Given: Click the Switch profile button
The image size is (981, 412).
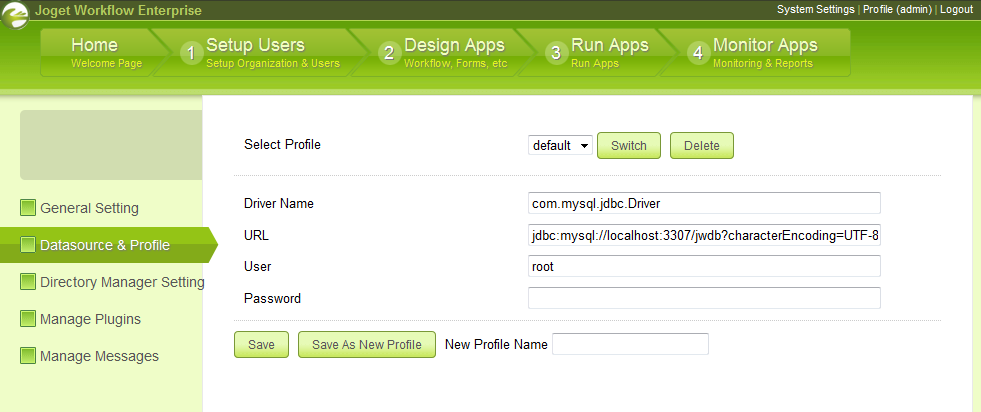Looking at the screenshot, I should coord(629,146).
